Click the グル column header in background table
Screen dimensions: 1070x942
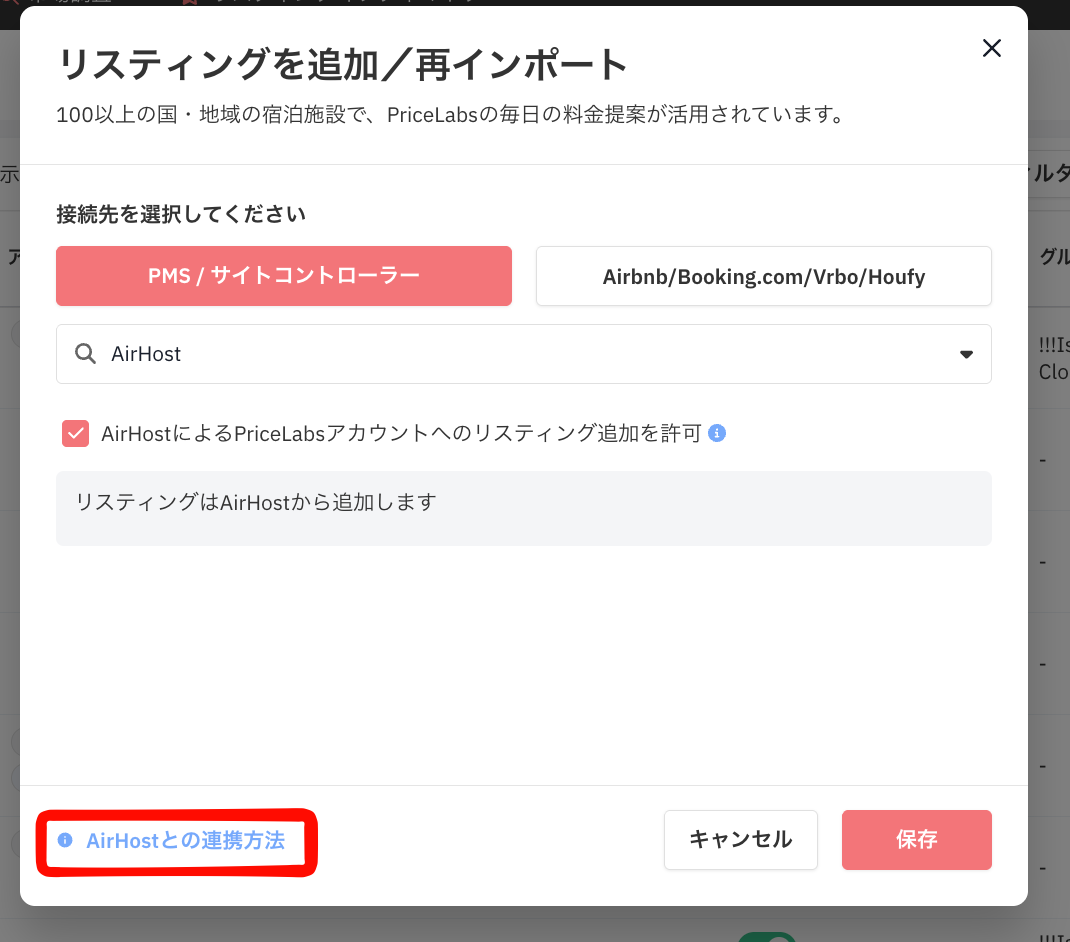click(1054, 257)
